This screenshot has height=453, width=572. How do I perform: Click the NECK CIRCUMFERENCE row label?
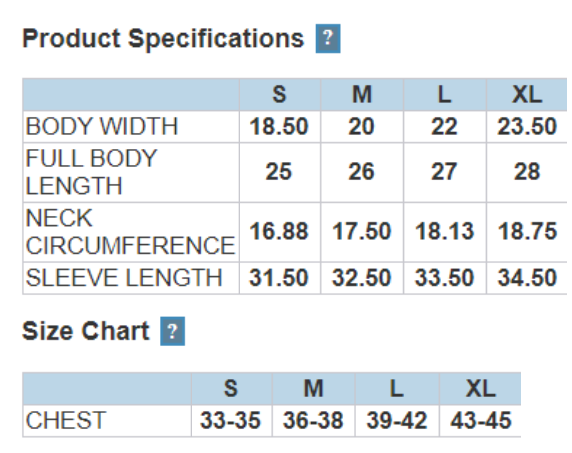point(130,232)
